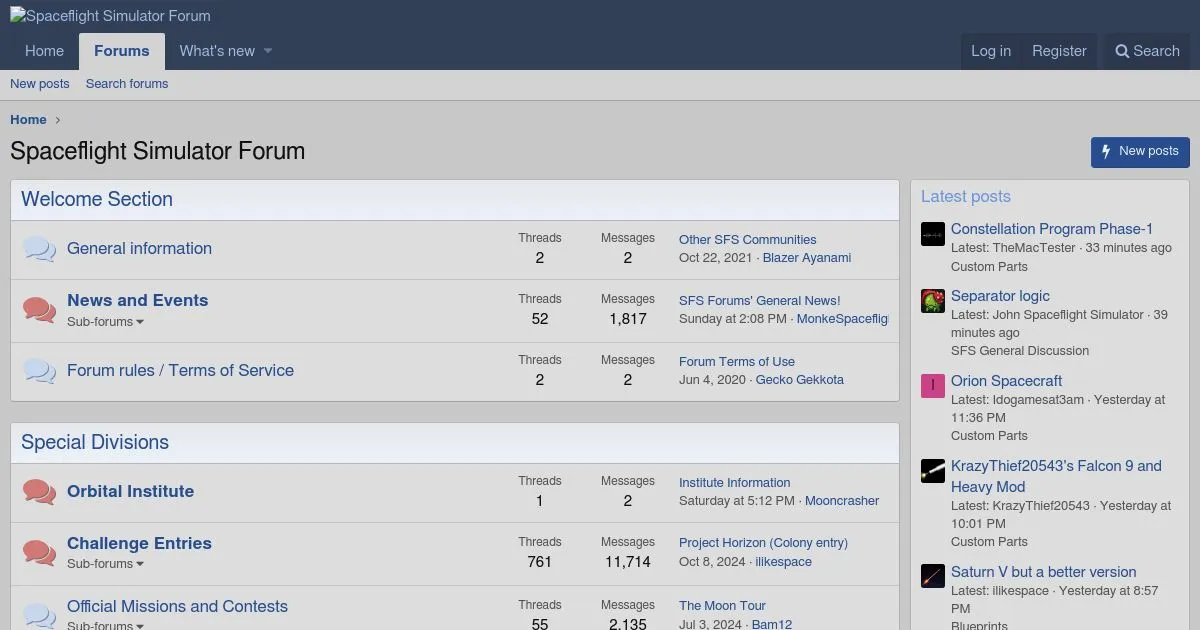Open Constellation Program Phase-1 latest post

coord(1052,229)
